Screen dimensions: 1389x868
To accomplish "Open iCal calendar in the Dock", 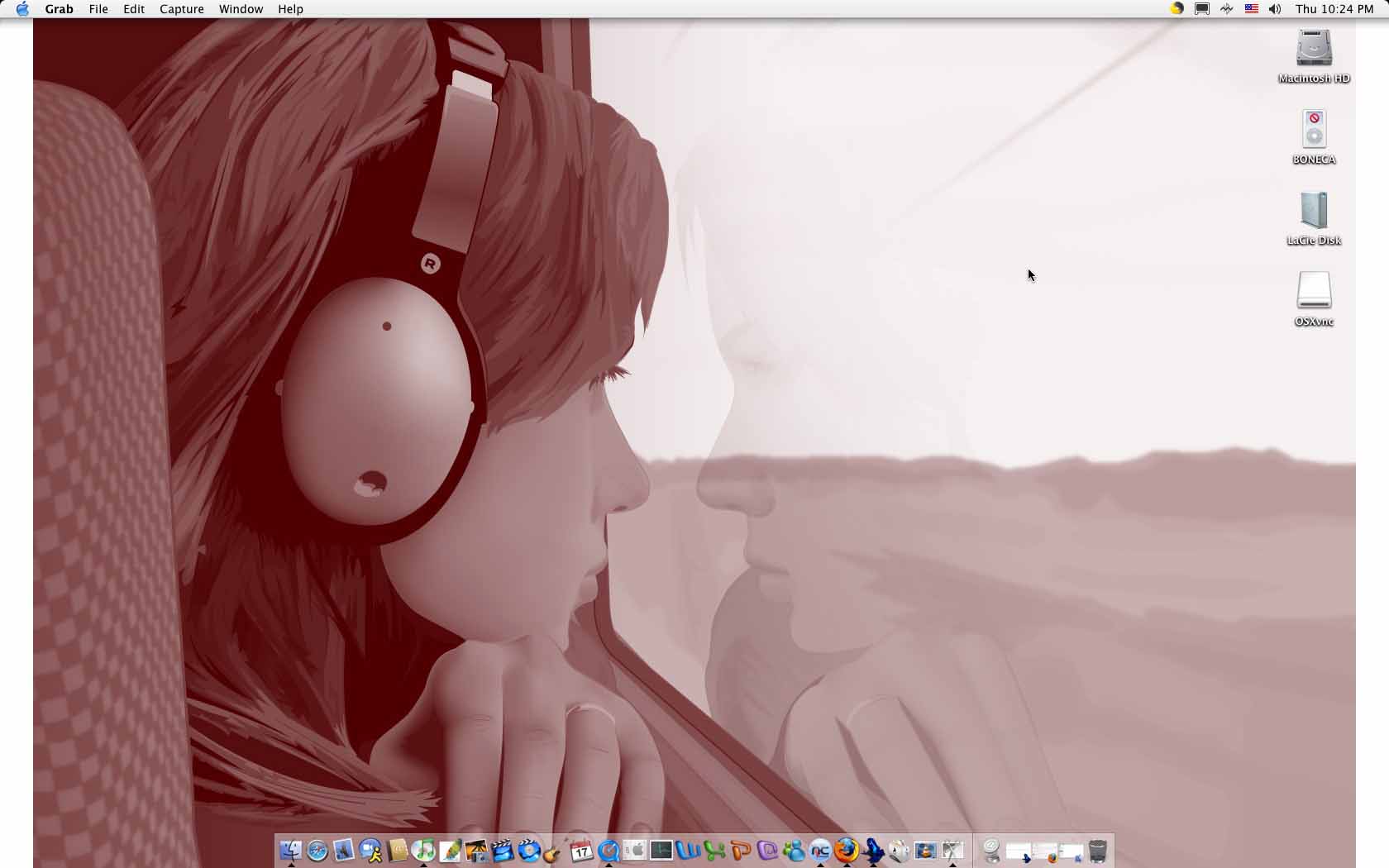I will (x=582, y=851).
